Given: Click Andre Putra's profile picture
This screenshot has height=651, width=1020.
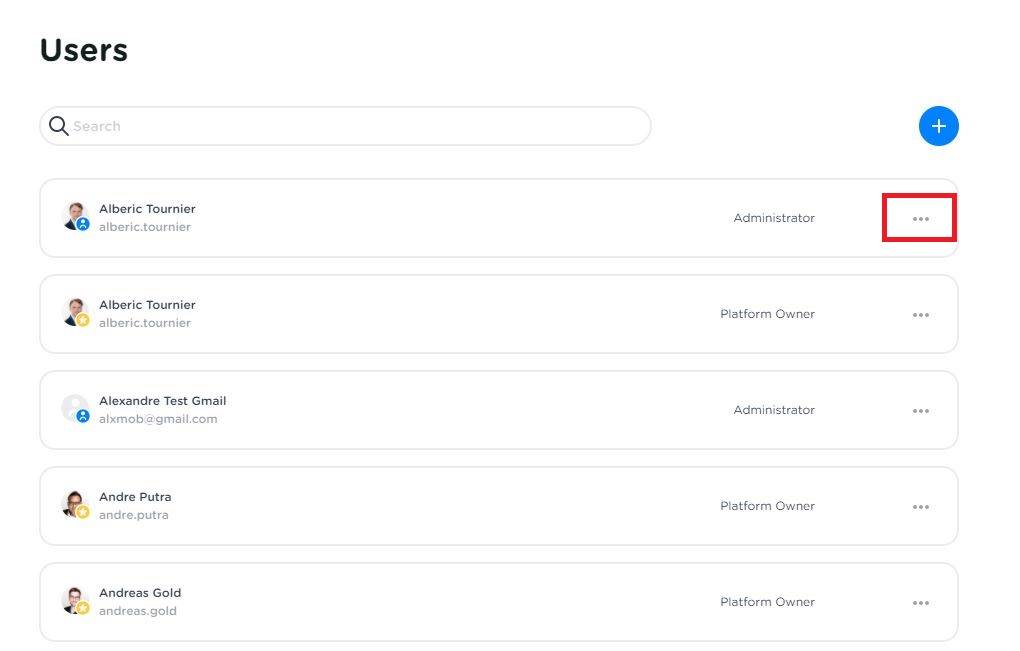Looking at the screenshot, I should (75, 505).
